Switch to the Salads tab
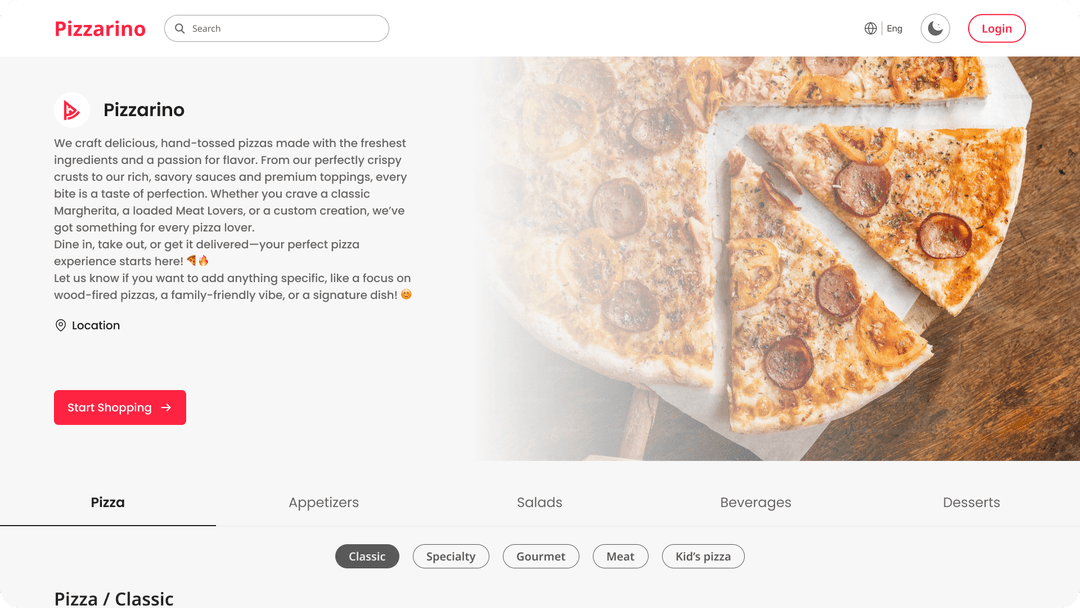Screen dimensions: 1080x608 (x=539, y=503)
